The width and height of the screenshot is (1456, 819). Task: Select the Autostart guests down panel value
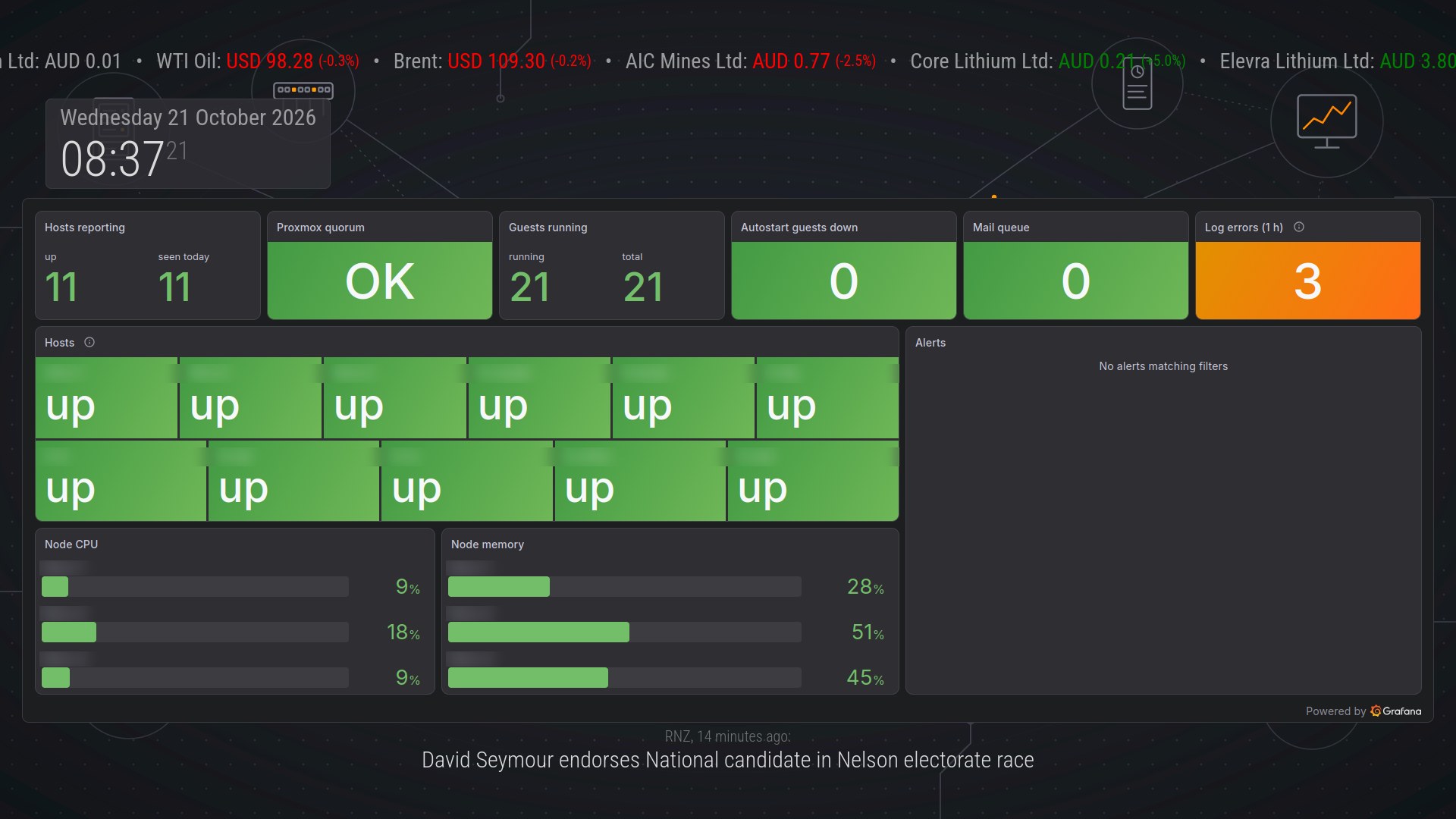coord(843,281)
